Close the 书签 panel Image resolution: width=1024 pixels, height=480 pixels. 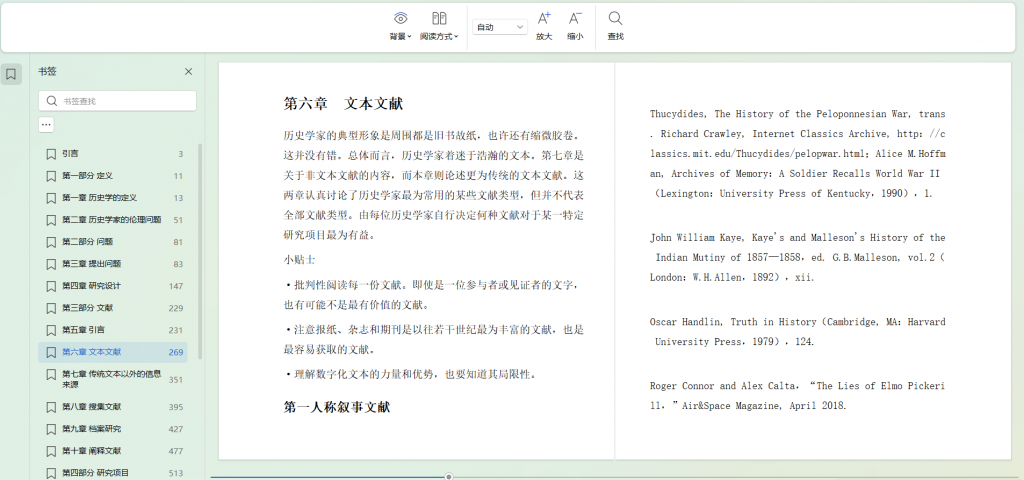[188, 72]
